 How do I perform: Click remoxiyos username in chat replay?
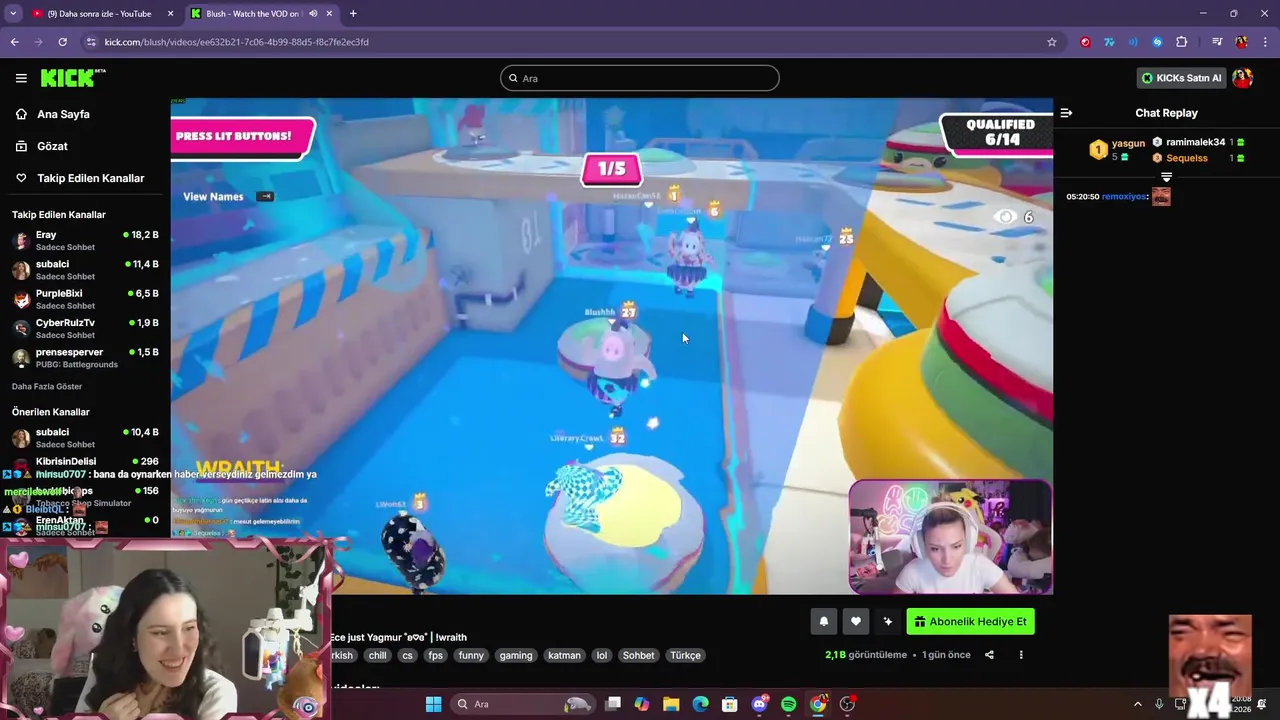tap(1124, 197)
